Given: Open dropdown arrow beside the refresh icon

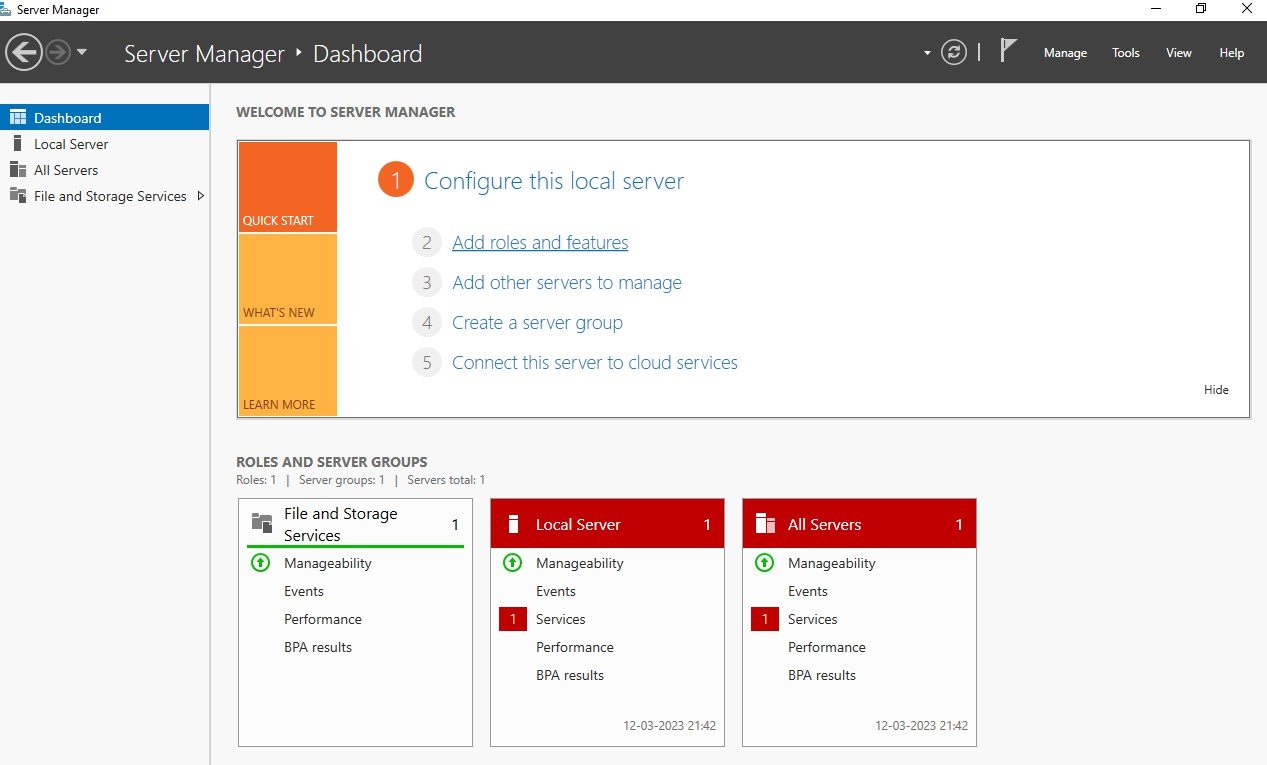Looking at the screenshot, I should [x=927, y=53].
